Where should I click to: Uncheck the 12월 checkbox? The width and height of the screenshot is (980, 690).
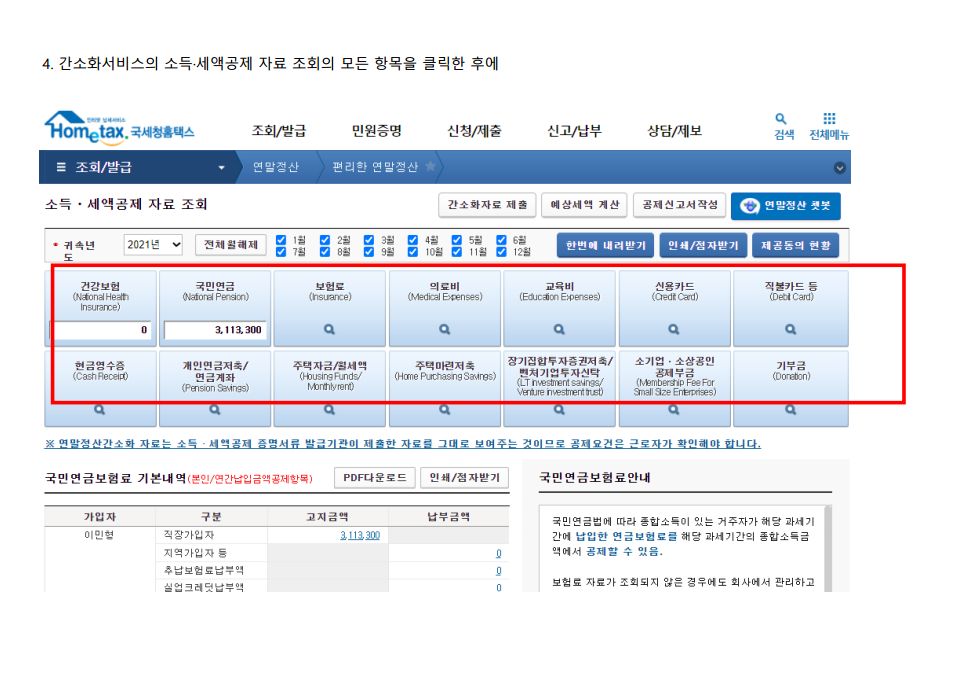pyautogui.click(x=501, y=252)
